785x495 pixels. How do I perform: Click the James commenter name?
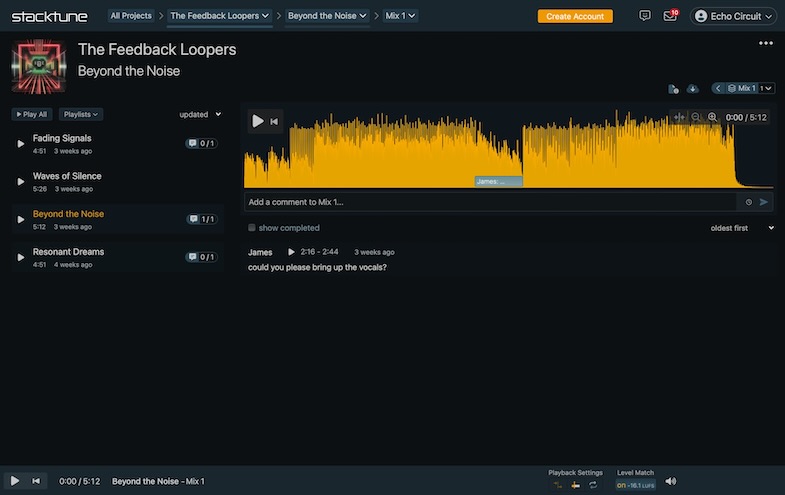tap(260, 252)
